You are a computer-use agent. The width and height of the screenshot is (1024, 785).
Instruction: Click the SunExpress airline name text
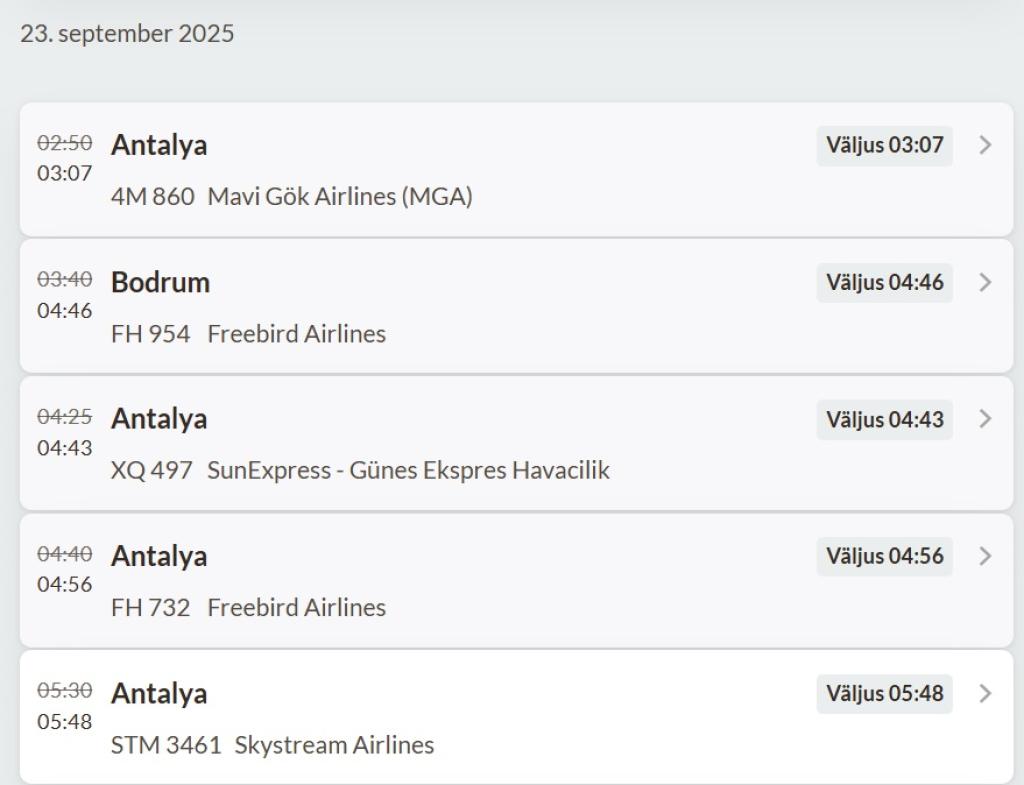408,470
